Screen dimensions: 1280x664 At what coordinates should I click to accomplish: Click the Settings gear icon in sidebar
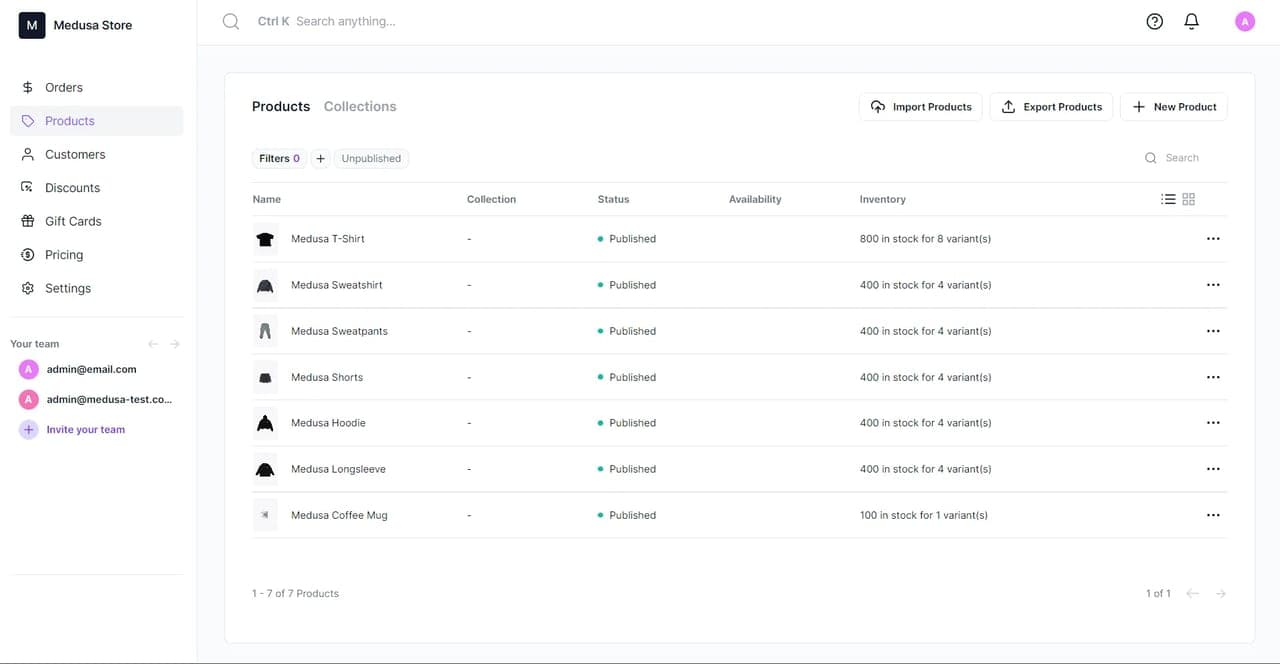click(x=28, y=288)
